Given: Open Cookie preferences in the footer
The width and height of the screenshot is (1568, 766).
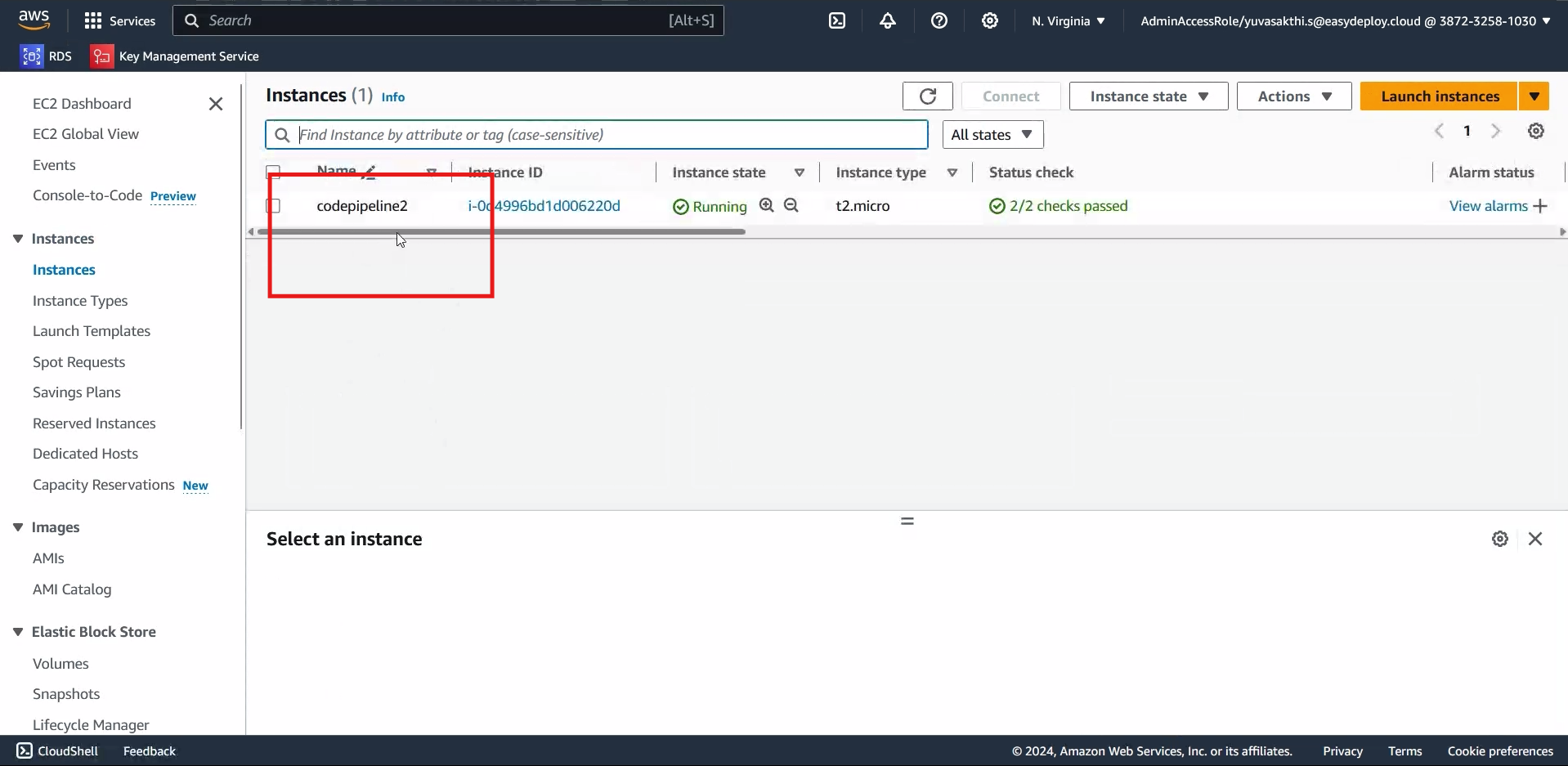Looking at the screenshot, I should point(1500,750).
